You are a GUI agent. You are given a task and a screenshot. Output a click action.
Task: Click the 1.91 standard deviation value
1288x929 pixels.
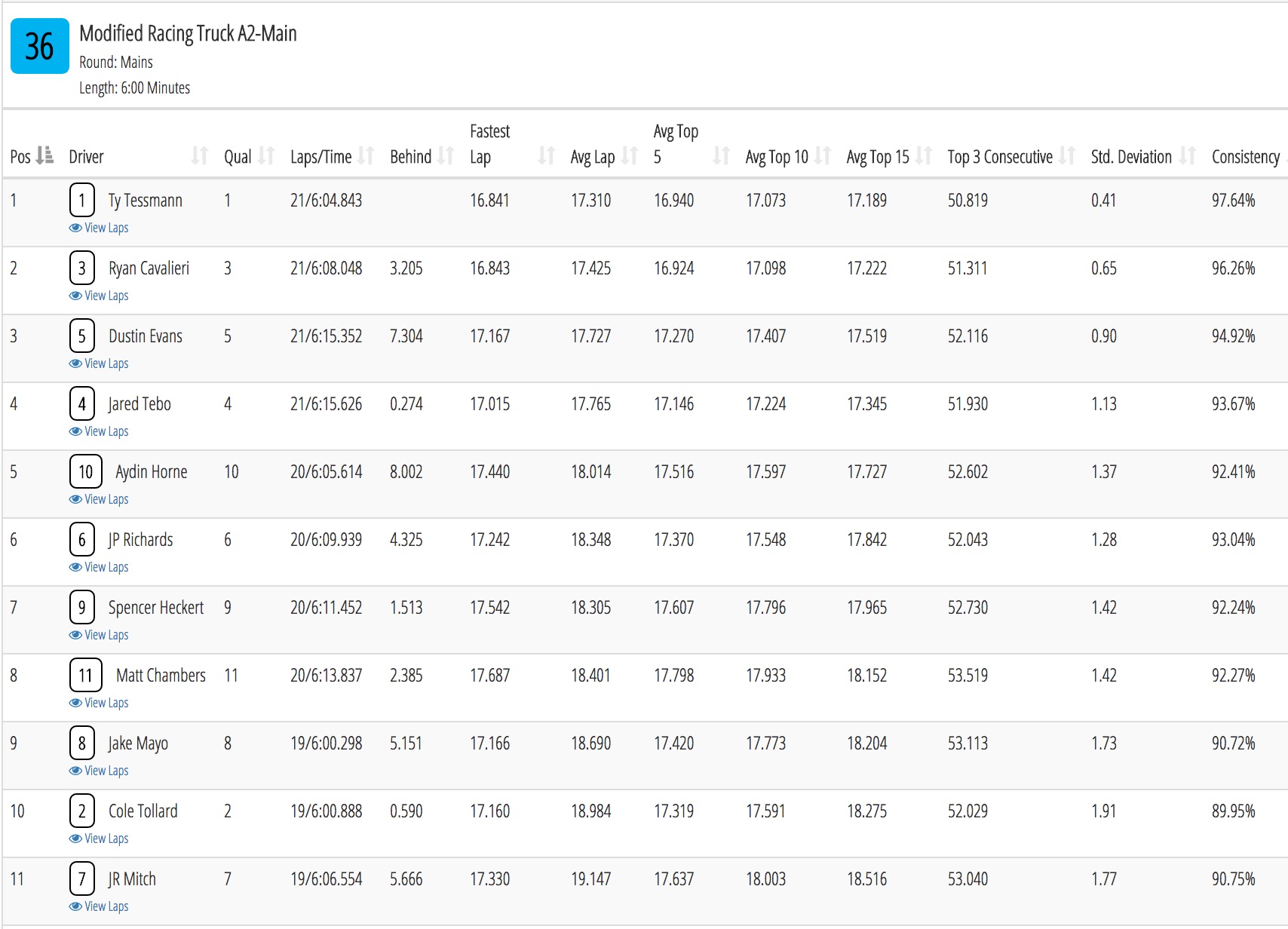pyautogui.click(x=1104, y=811)
